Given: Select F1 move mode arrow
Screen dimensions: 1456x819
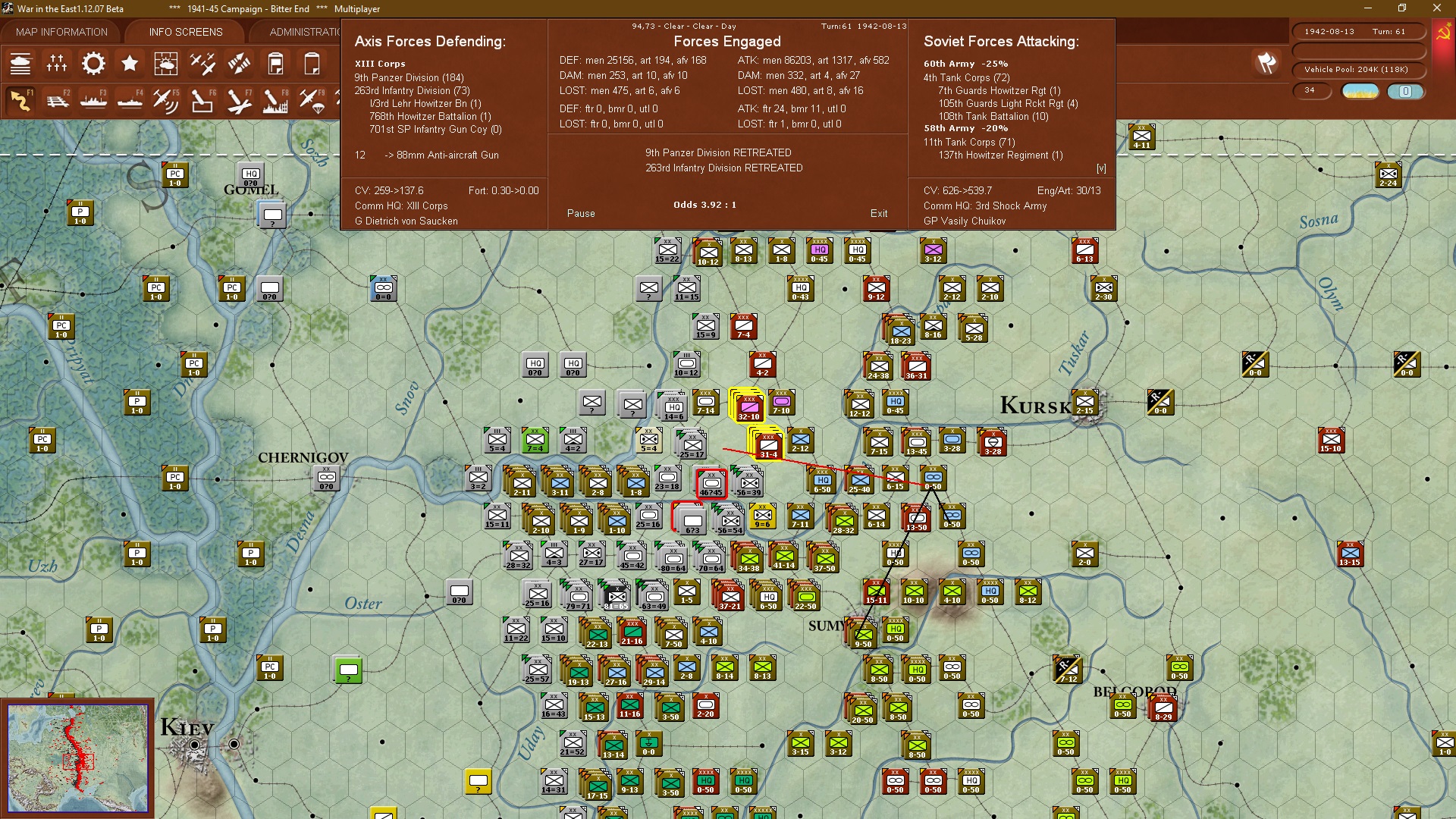Looking at the screenshot, I should tap(20, 100).
